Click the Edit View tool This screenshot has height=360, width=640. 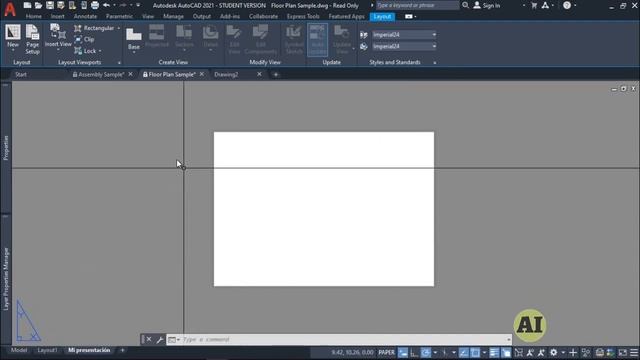pyautogui.click(x=234, y=40)
